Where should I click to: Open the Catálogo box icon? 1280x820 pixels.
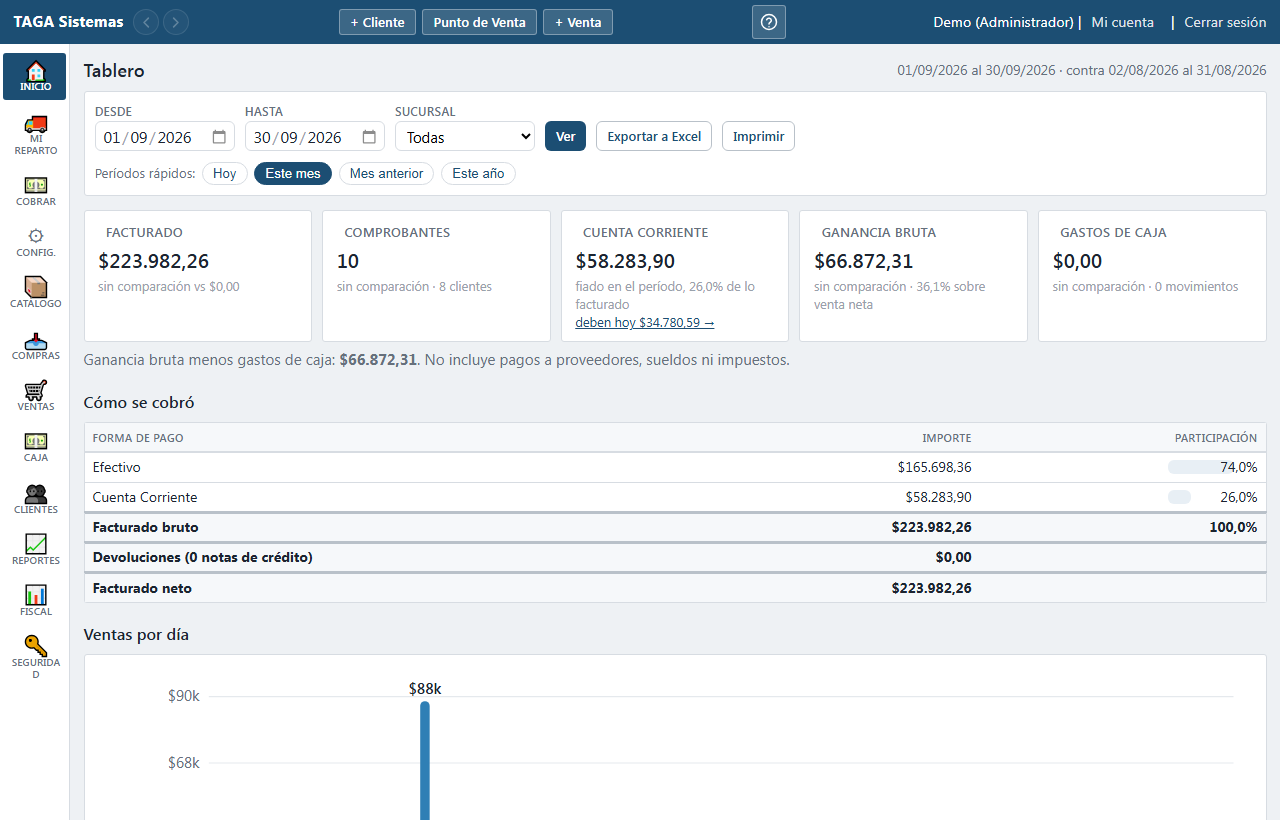tap(36, 286)
